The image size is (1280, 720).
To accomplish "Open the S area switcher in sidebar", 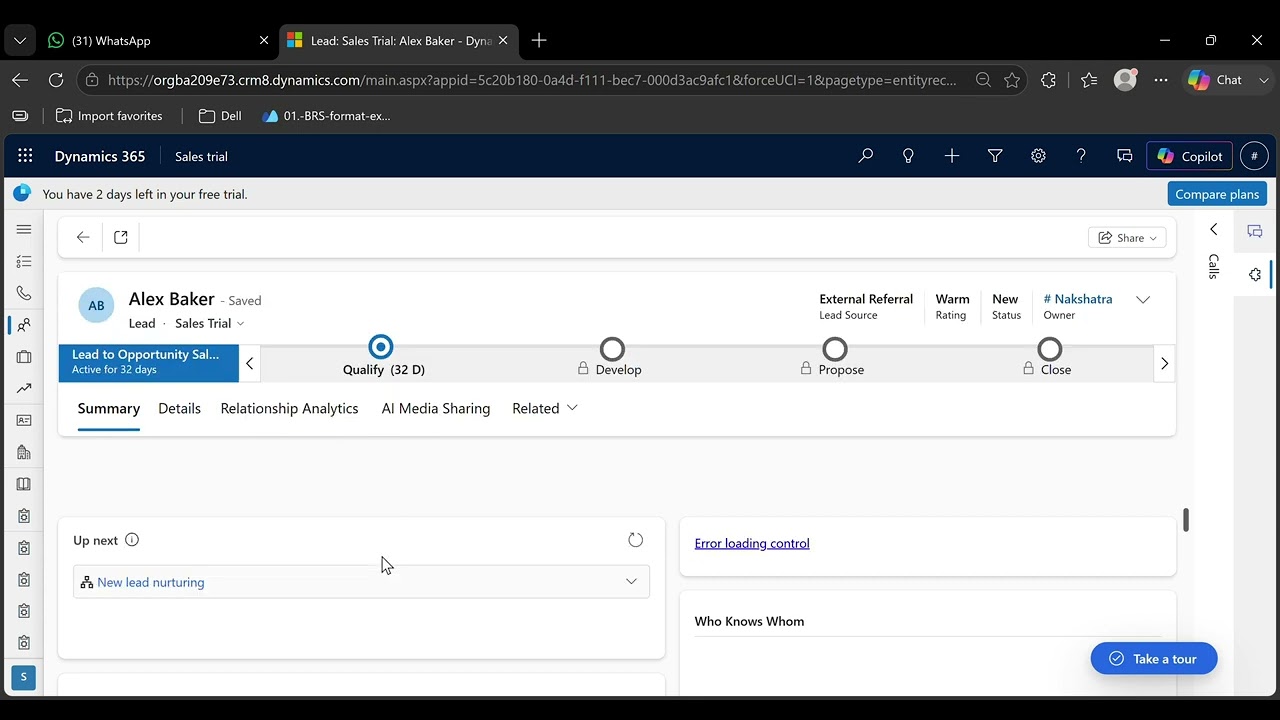I will tap(24, 677).
